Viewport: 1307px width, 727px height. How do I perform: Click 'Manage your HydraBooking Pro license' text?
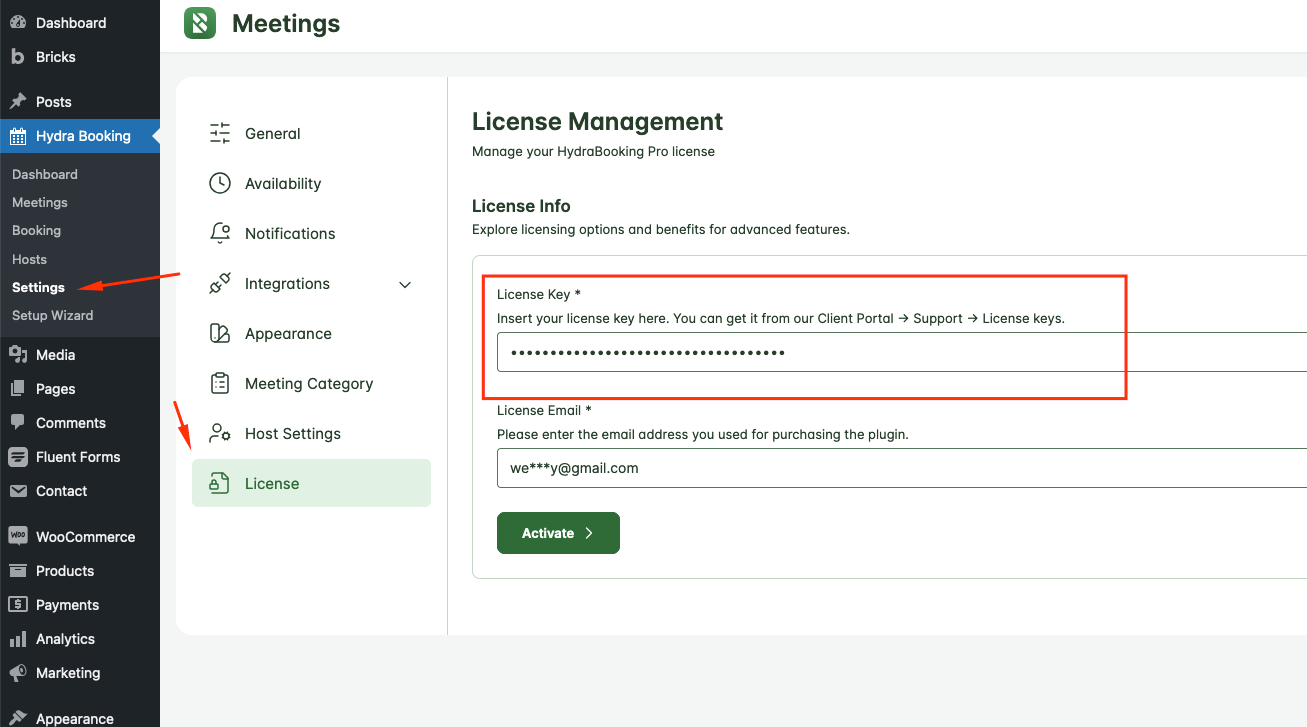point(593,152)
